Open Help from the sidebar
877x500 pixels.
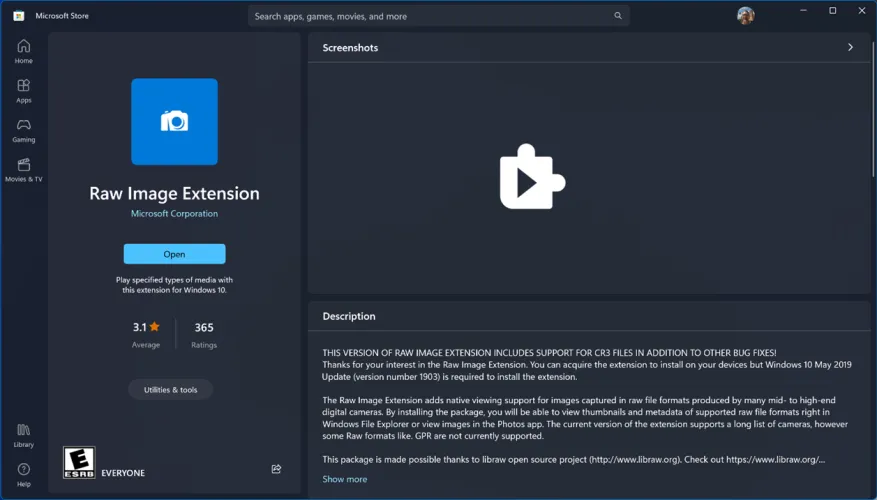[23, 474]
